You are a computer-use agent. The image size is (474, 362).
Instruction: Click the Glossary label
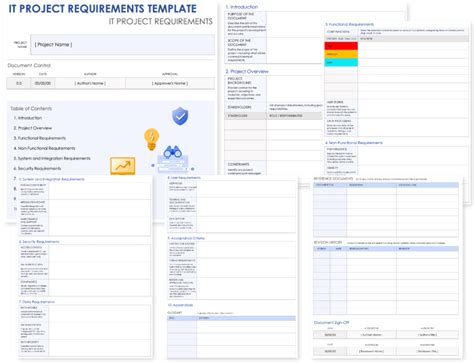(175, 313)
